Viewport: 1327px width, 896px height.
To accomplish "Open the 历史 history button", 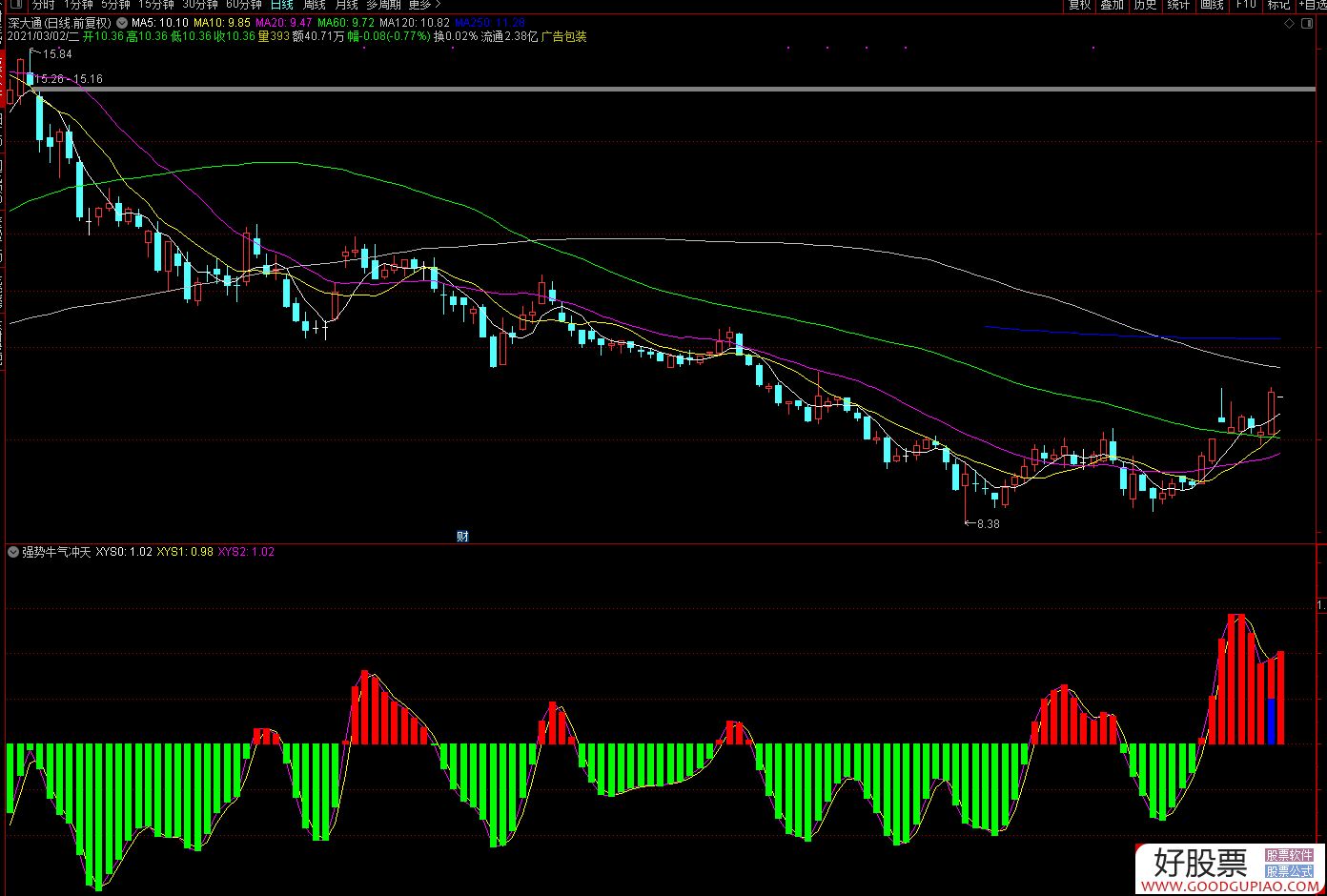I will pos(1145,5).
